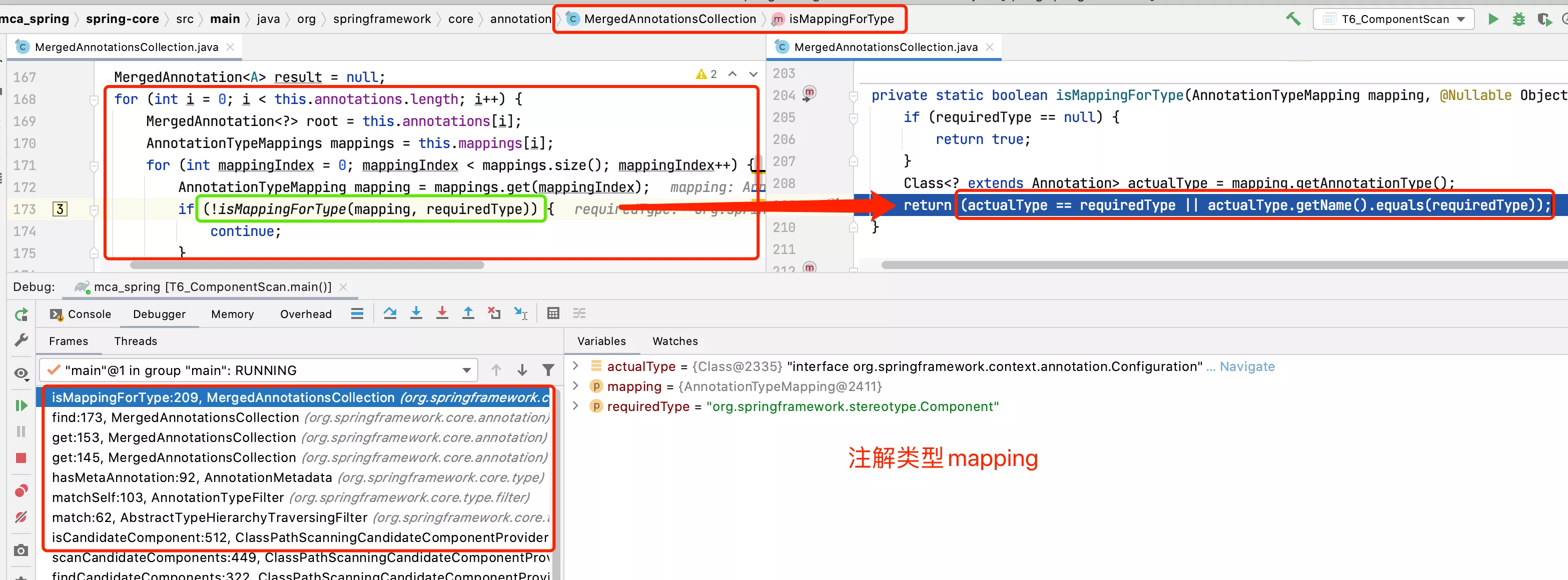Select frame hasMetaAnnotation:92 AnnotationMetadata
This screenshot has width=1568, height=580.
pyautogui.click(x=298, y=477)
